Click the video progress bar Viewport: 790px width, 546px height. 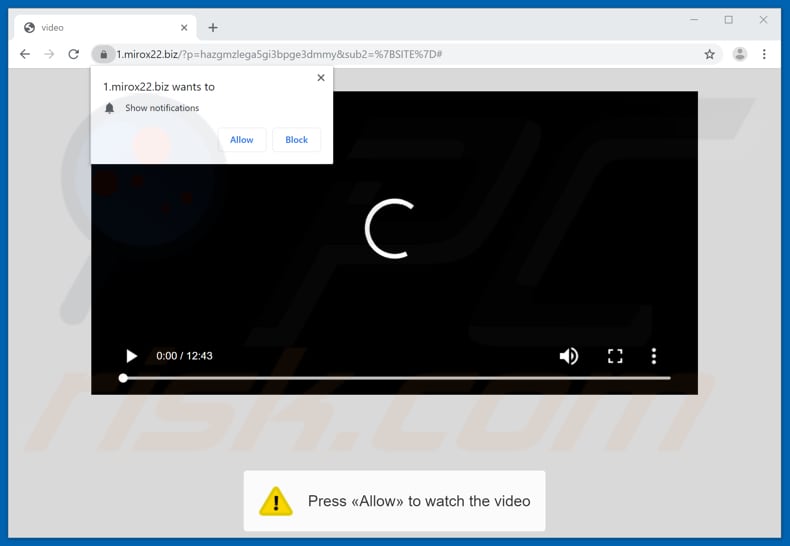tap(397, 378)
